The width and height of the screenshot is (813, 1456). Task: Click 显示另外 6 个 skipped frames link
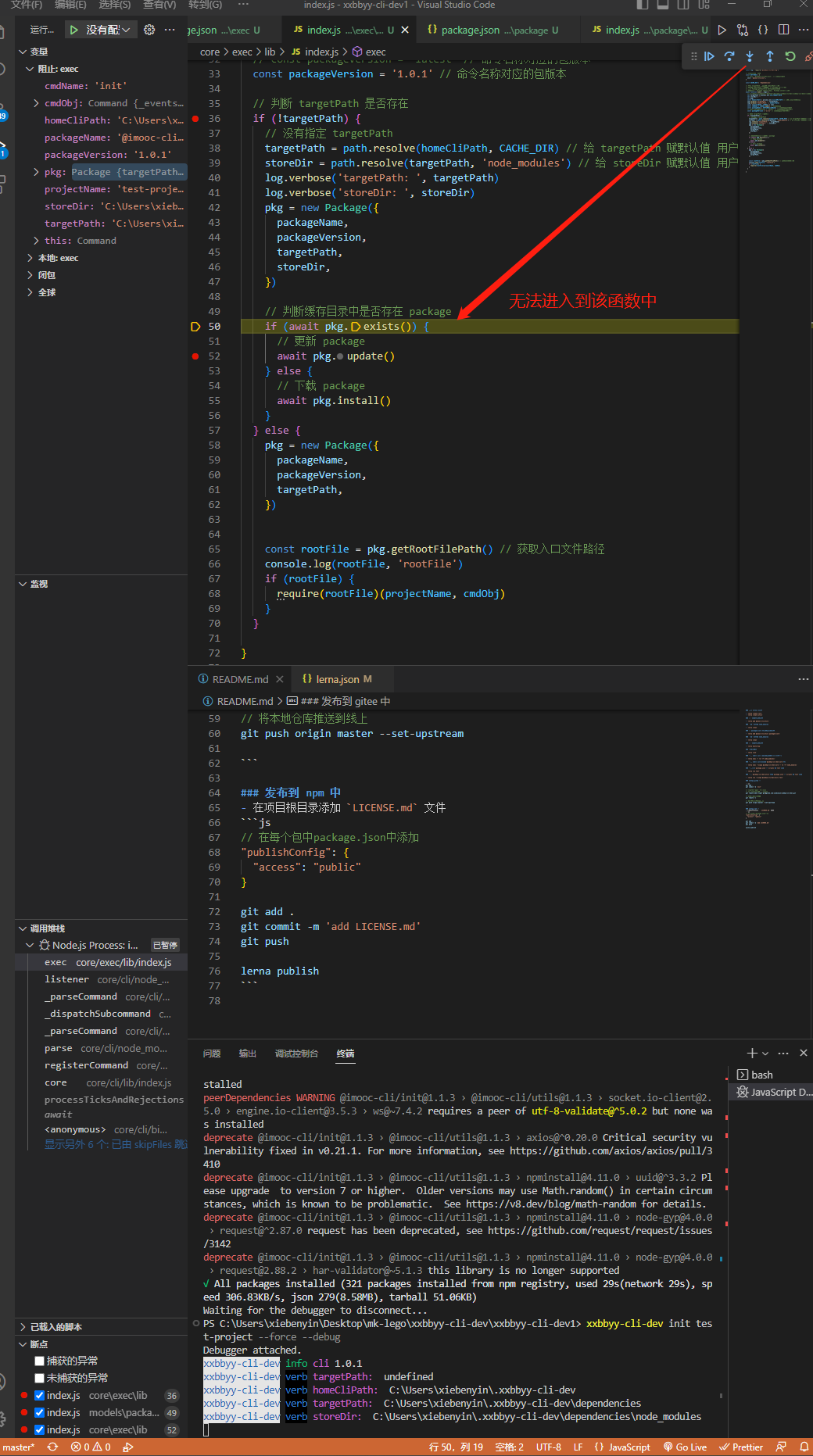(115, 1144)
